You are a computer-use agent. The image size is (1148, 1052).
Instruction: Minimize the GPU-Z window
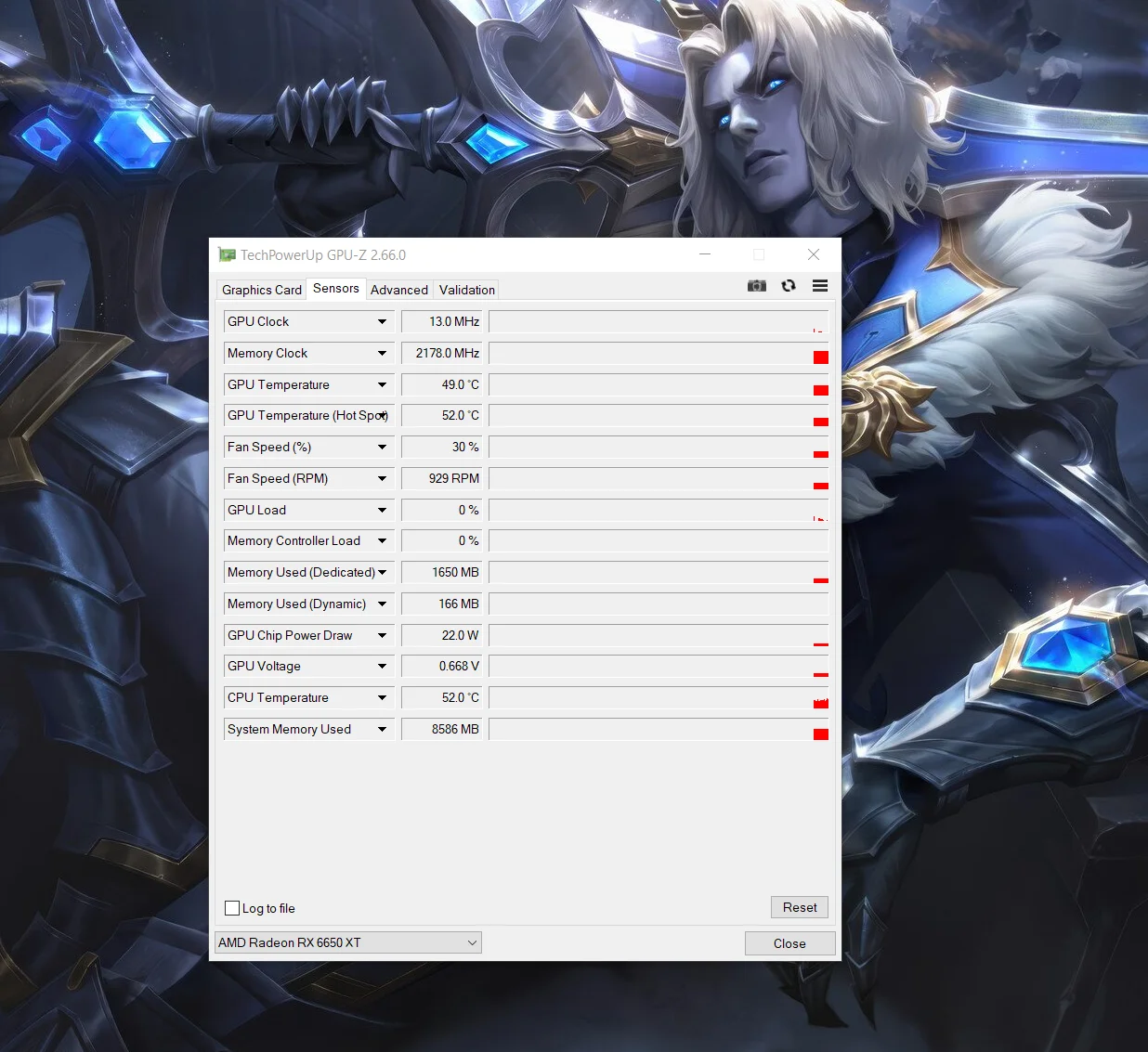tap(705, 254)
